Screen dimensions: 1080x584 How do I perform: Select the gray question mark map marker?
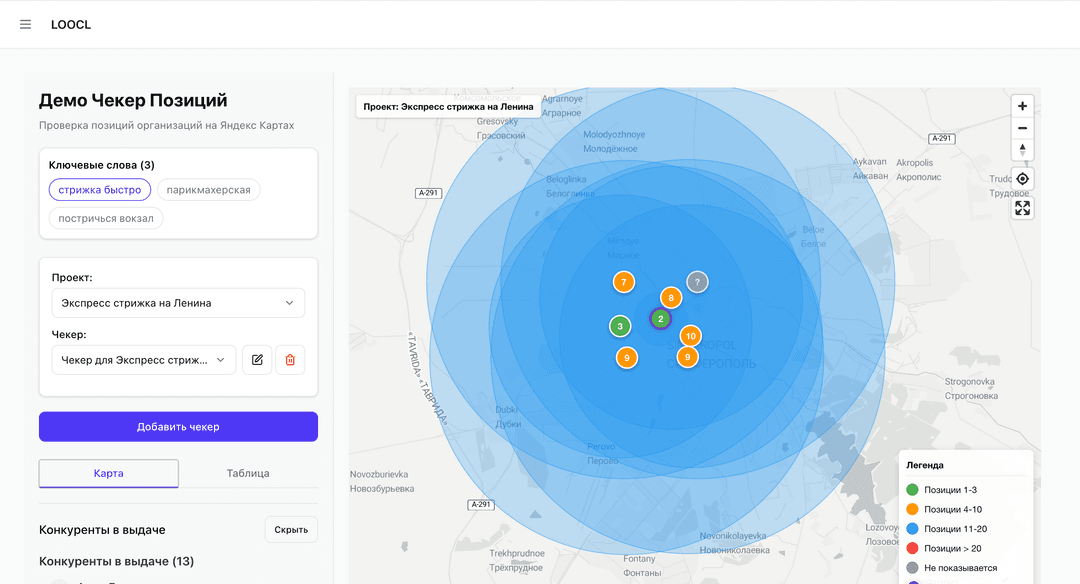click(697, 282)
